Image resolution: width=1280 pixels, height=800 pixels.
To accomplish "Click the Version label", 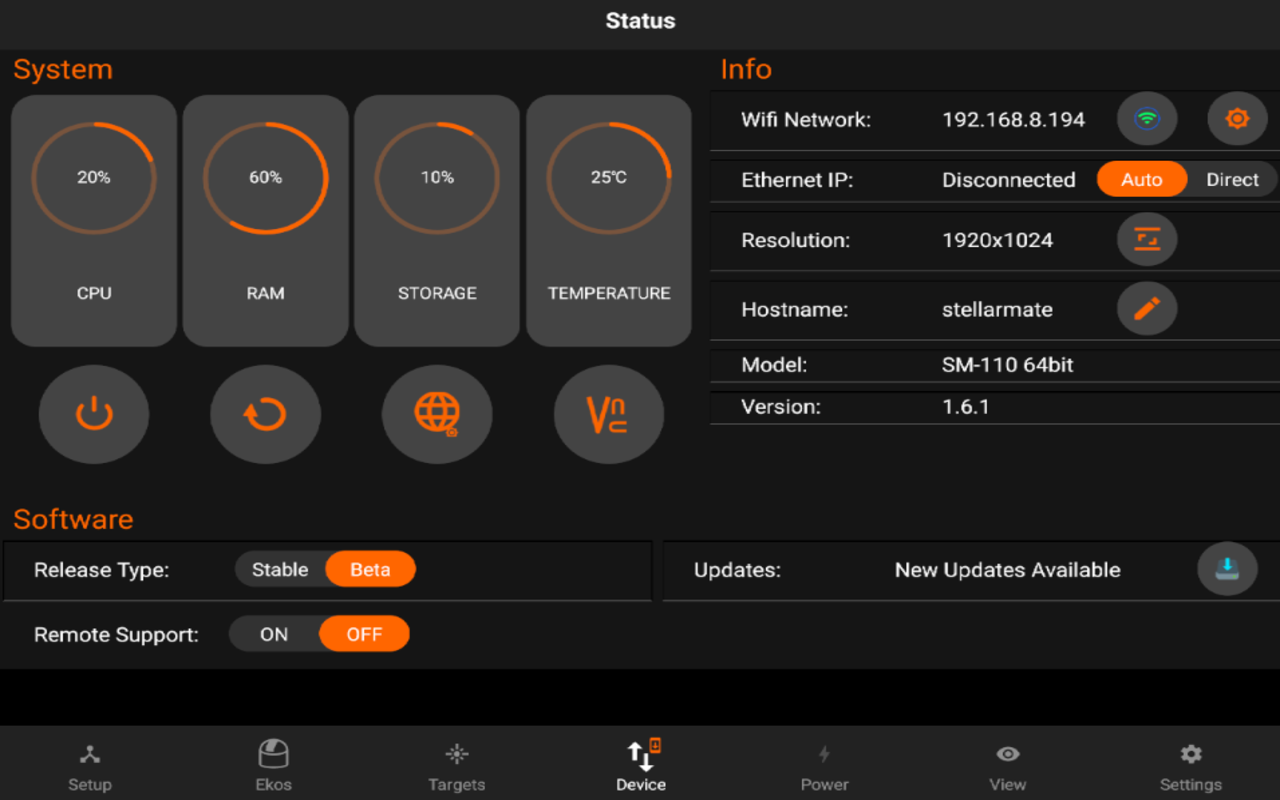I will 780,406.
